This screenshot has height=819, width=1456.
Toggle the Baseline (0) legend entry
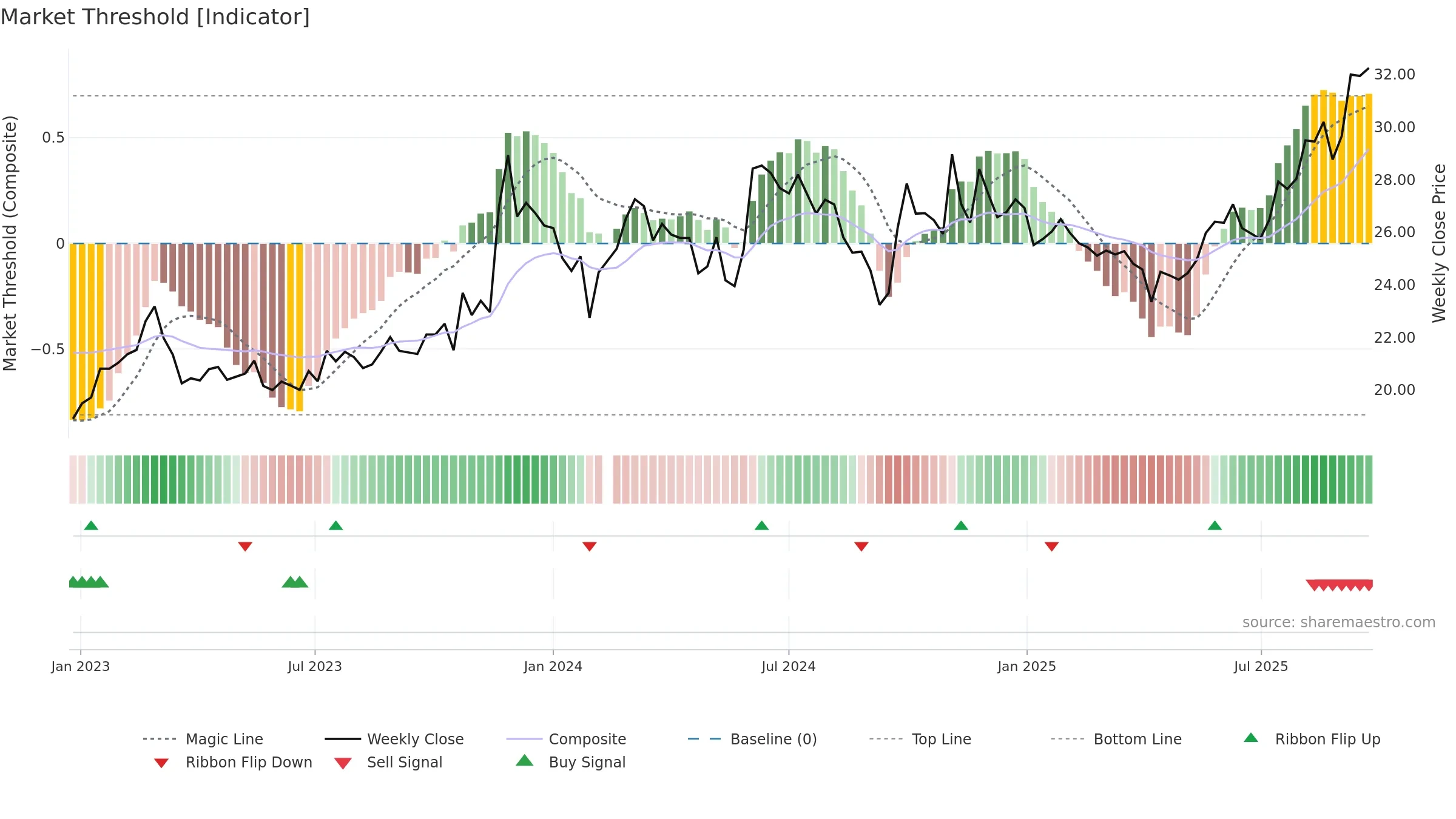(752, 739)
